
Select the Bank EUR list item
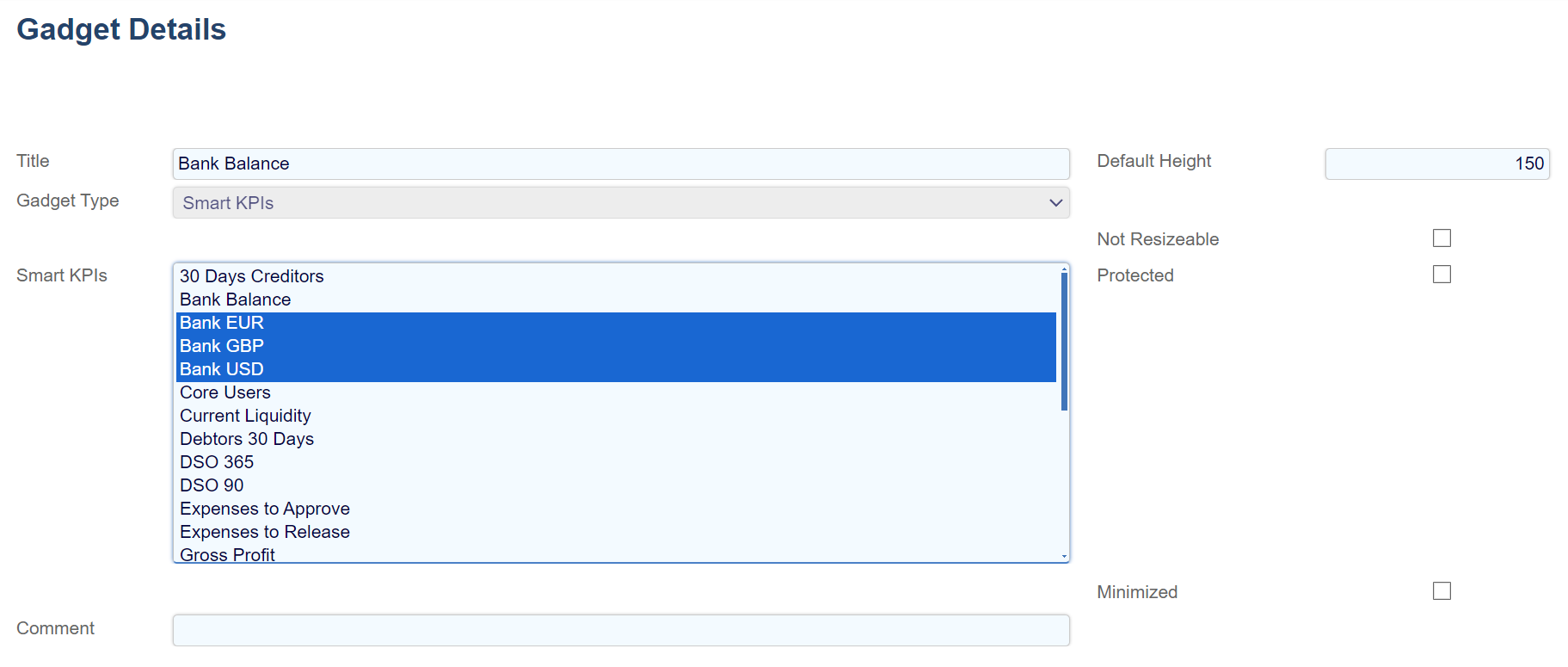222,323
